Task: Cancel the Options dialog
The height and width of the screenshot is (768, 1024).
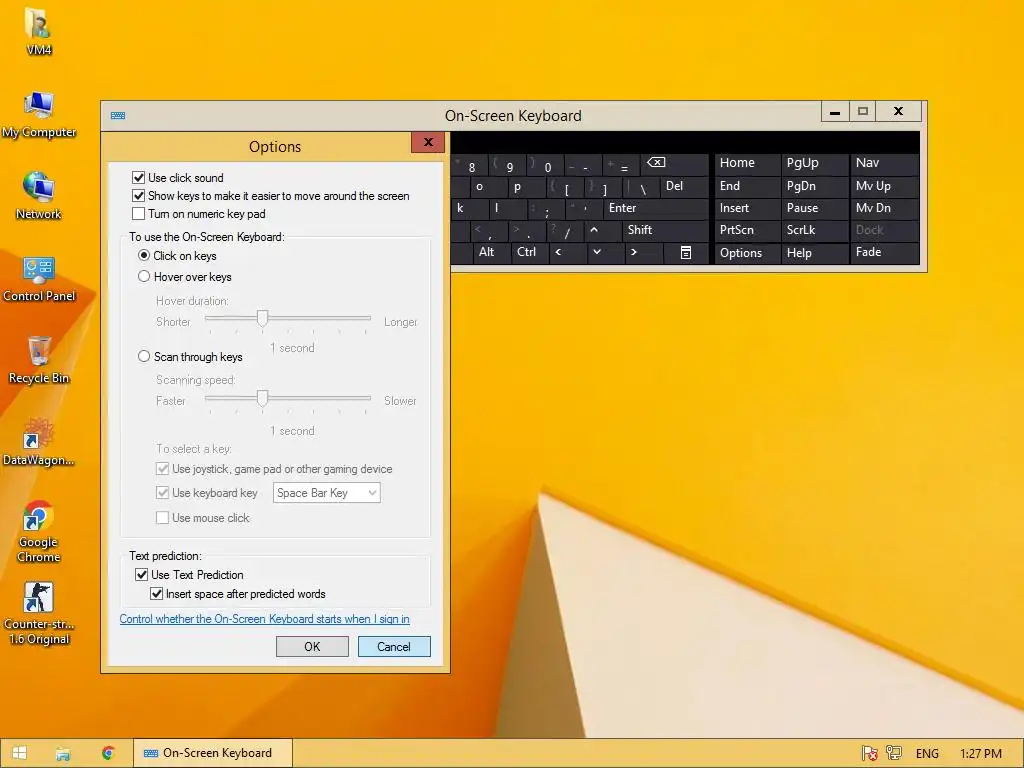Action: tap(394, 647)
